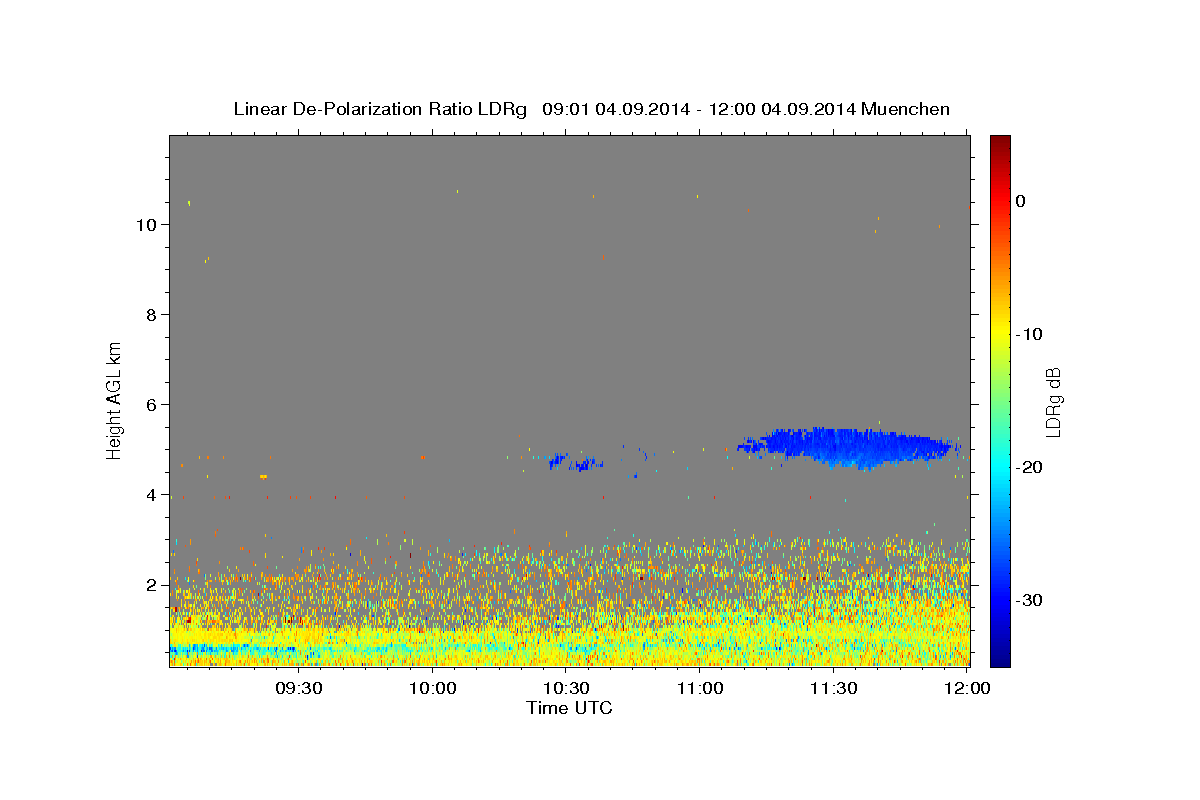Click the 10:00 time tick label
The image size is (1200, 800).
click(x=433, y=688)
